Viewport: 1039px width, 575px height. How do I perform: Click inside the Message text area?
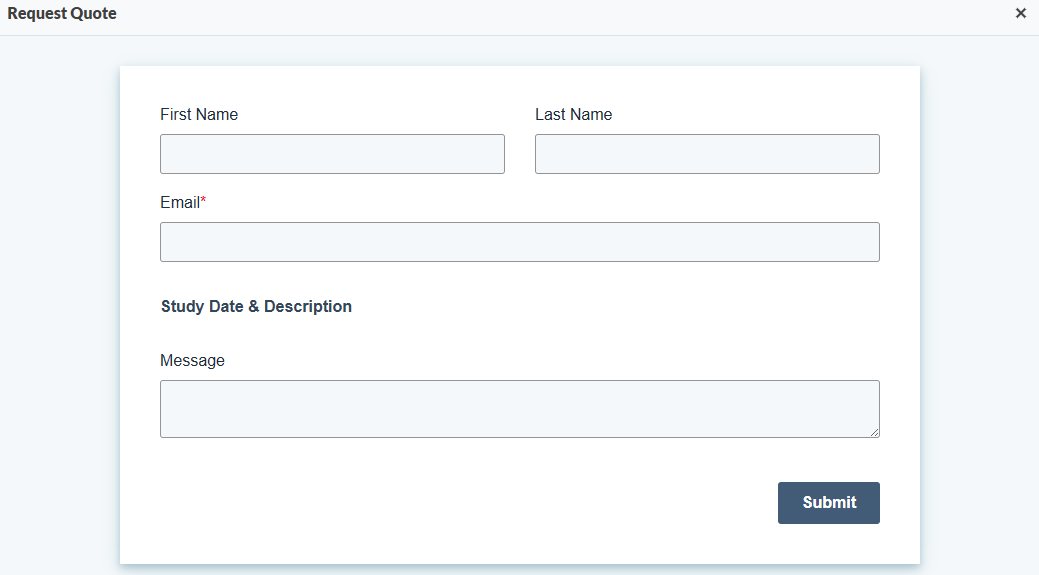click(520, 409)
